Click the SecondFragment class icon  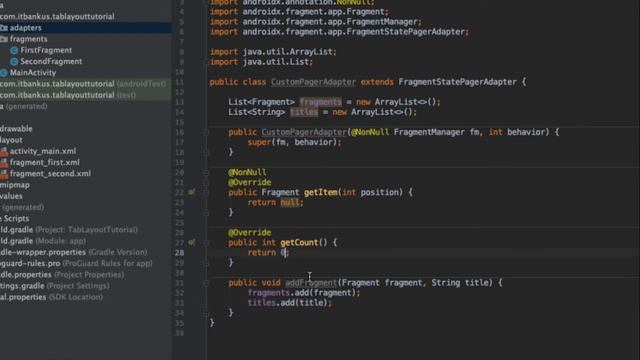[x=14, y=62]
